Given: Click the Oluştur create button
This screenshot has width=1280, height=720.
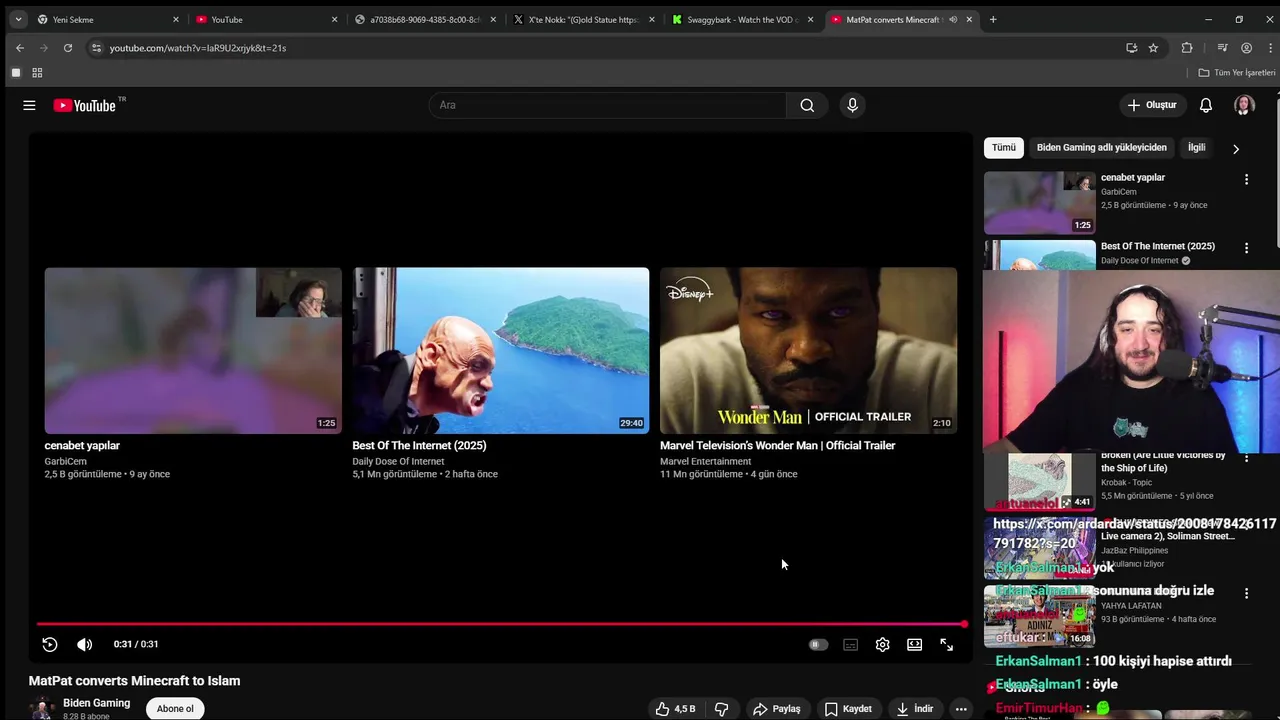Looking at the screenshot, I should [1152, 105].
